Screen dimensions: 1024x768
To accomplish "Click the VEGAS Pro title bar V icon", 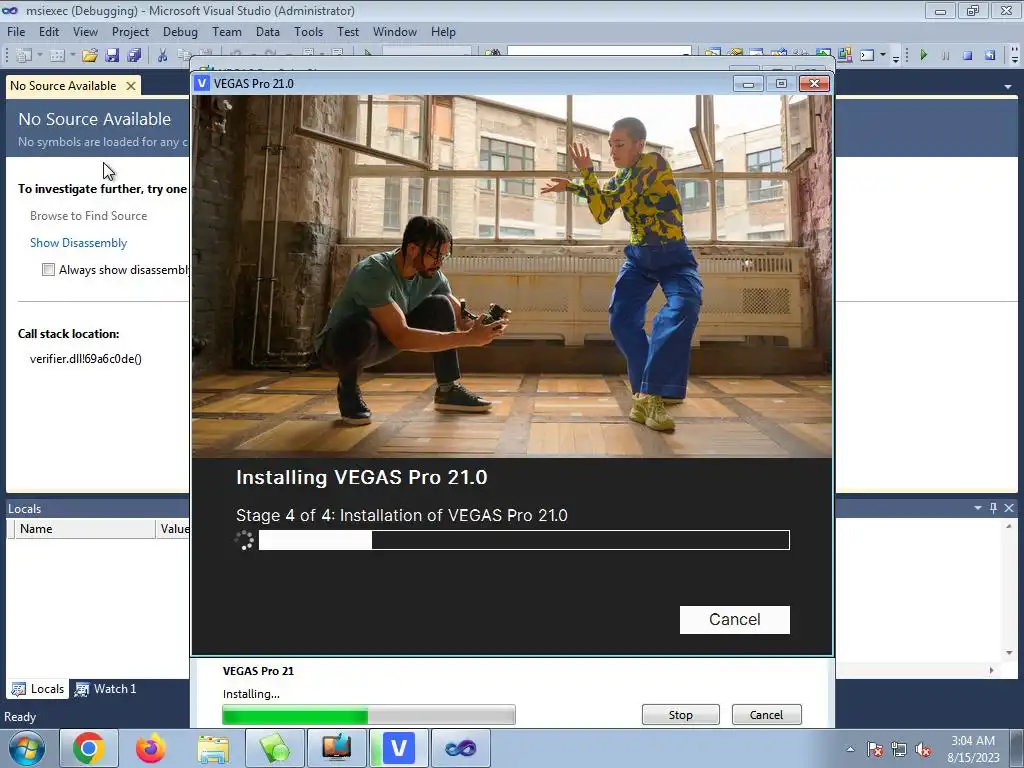I will [x=202, y=84].
